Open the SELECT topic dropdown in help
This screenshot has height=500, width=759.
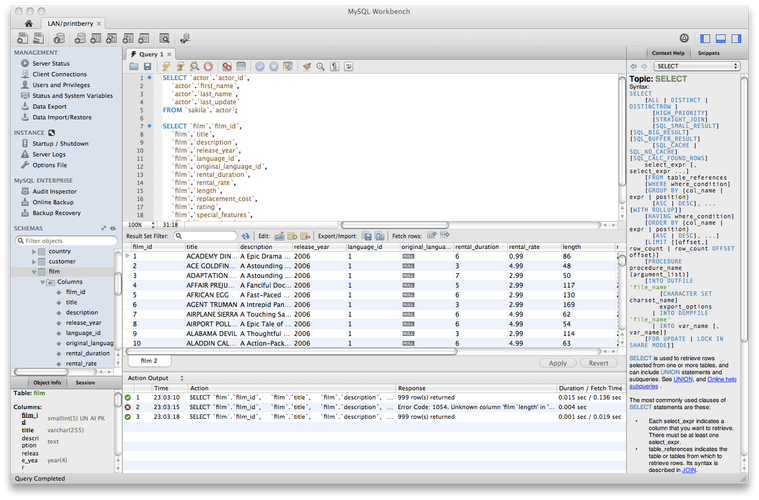click(697, 66)
